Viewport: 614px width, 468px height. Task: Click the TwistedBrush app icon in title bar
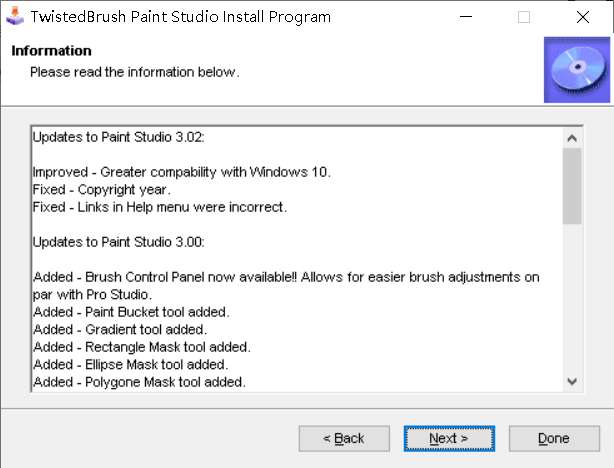[14, 17]
